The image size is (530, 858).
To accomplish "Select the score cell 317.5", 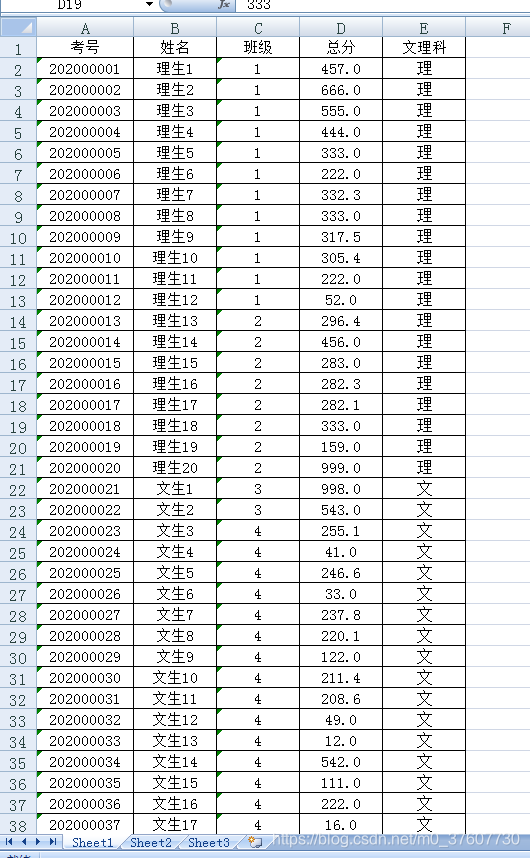I will 341,237.
